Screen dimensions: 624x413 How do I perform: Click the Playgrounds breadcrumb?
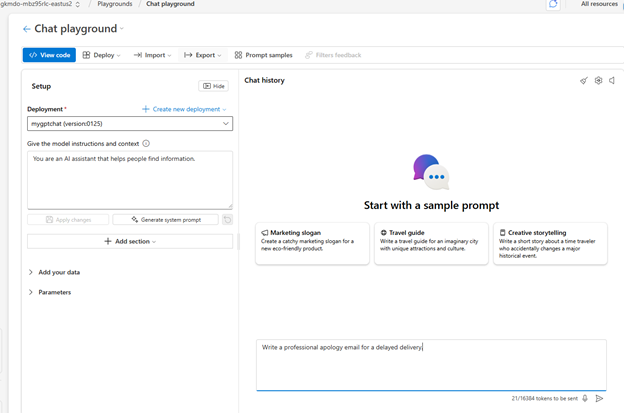pos(115,4)
